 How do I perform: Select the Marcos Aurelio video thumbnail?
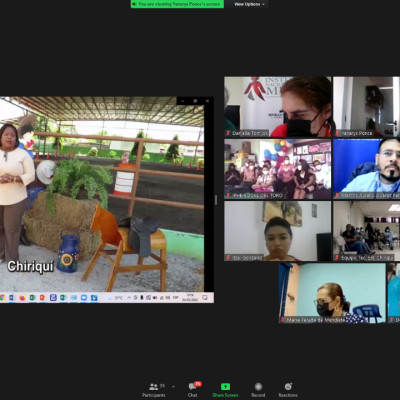pyautogui.click(x=367, y=169)
